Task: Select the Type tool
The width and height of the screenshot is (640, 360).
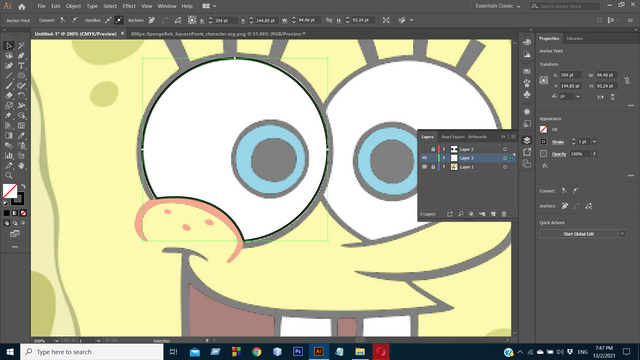Action: click(x=21, y=66)
